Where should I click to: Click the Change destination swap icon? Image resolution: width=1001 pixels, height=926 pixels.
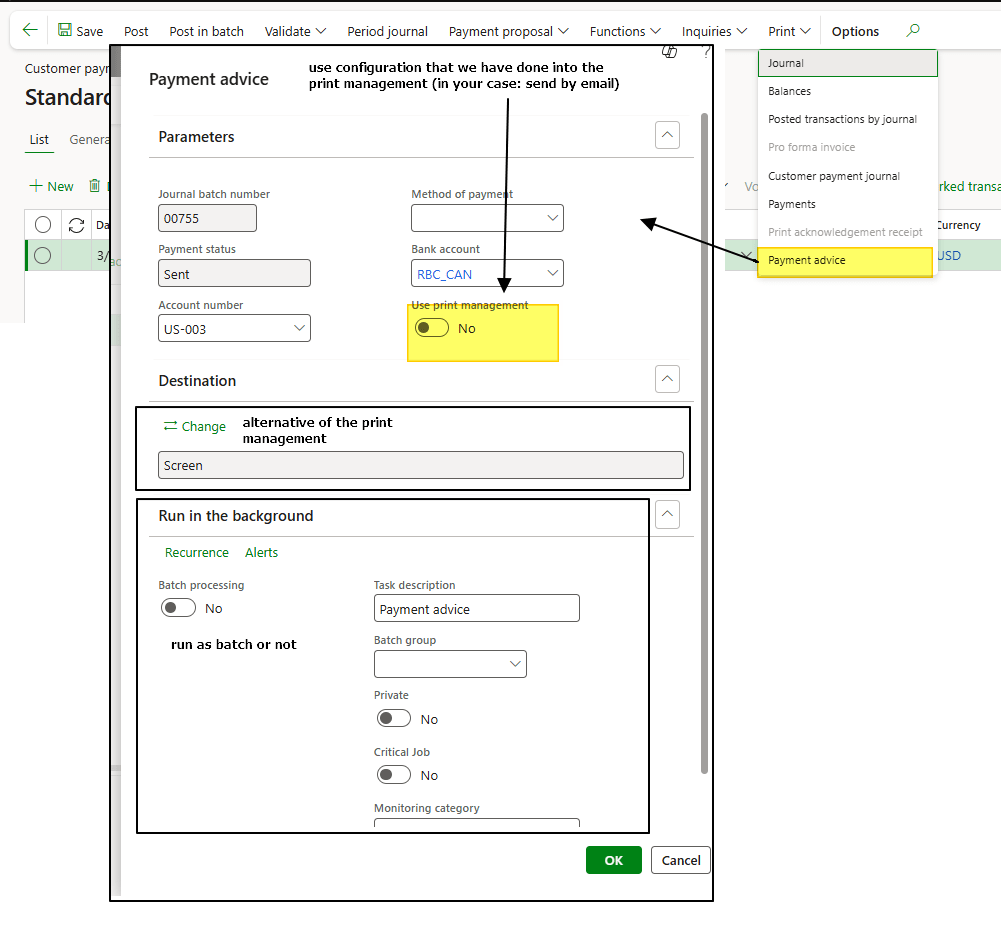[x=170, y=426]
